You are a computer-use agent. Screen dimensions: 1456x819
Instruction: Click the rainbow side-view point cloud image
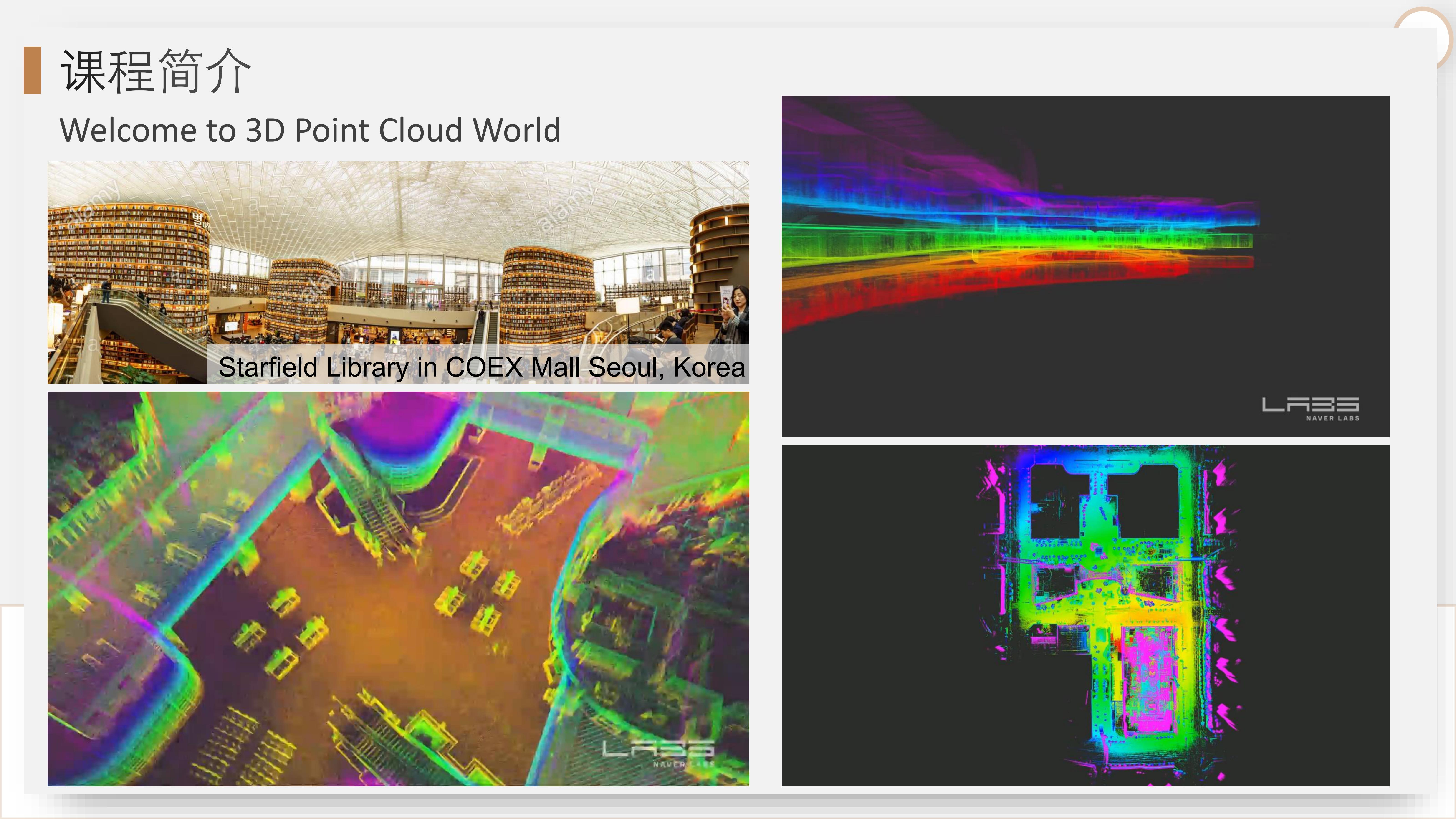point(1085,266)
